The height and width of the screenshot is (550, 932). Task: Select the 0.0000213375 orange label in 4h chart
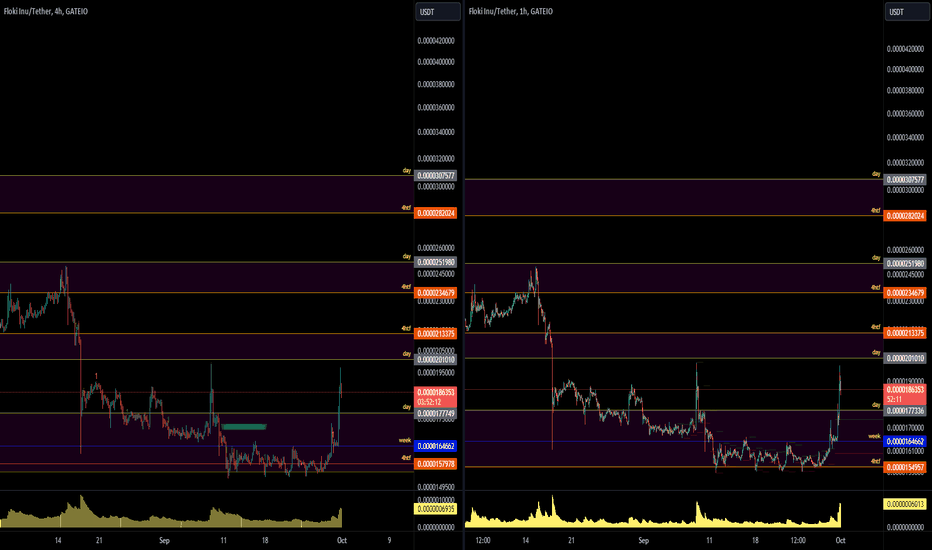point(436,334)
